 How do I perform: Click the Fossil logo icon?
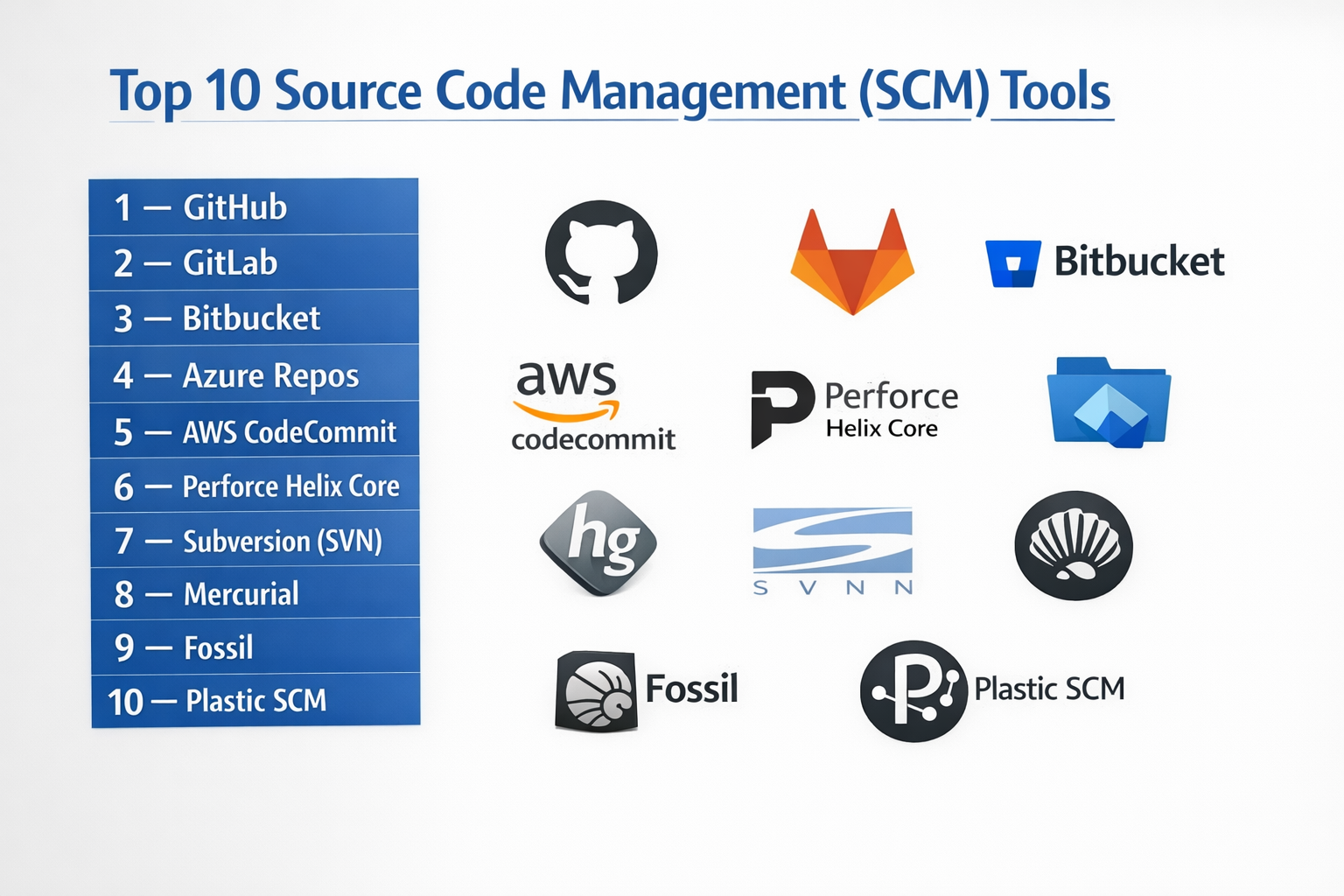[x=596, y=690]
